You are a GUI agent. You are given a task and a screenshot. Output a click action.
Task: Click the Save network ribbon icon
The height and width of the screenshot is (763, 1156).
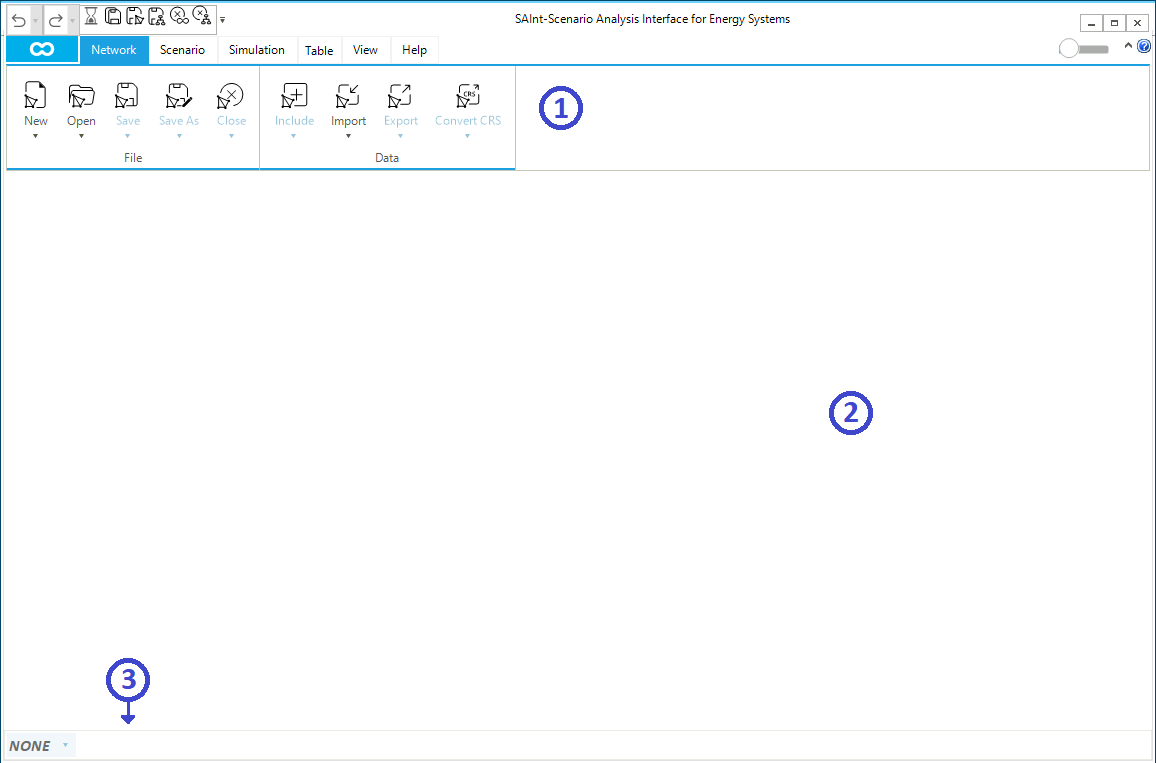[128, 96]
